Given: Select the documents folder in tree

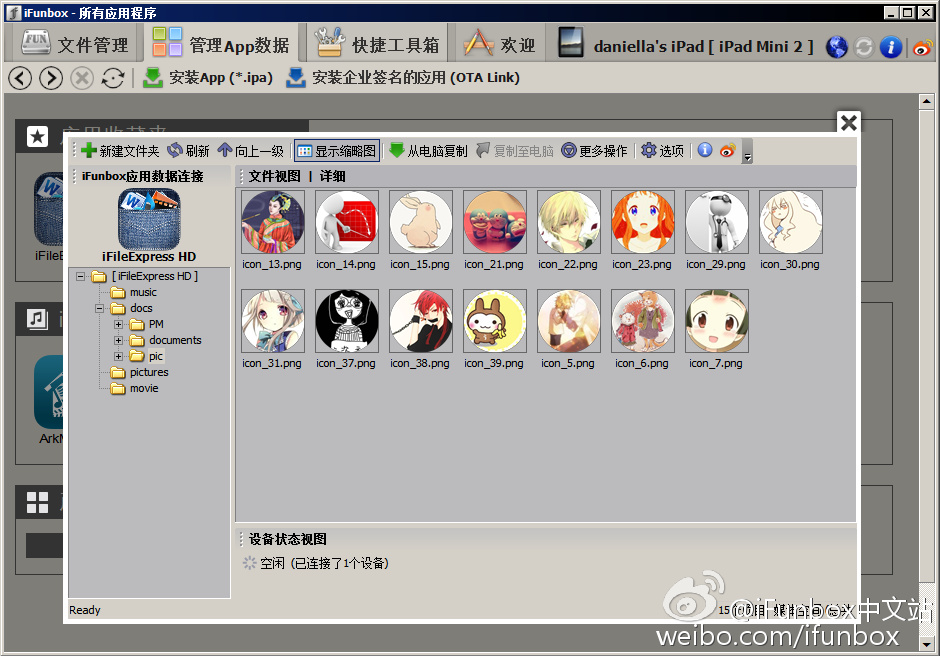Looking at the screenshot, I should coord(174,340).
